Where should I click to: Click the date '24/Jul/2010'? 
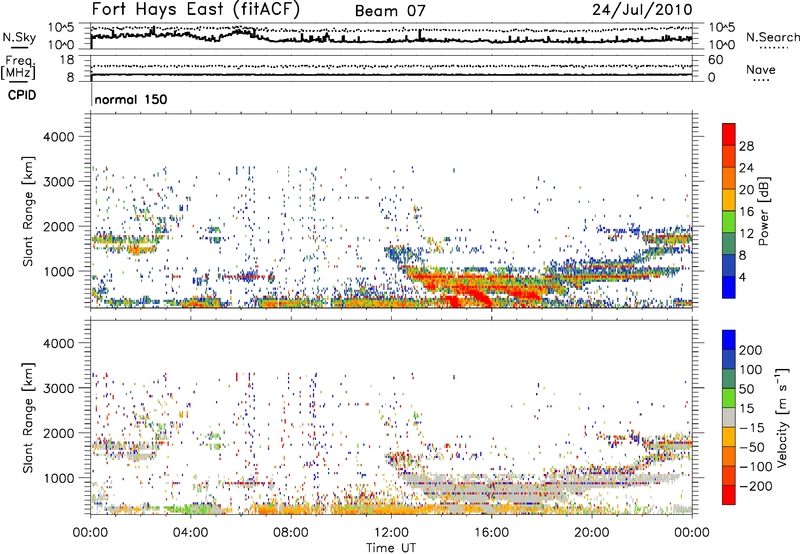click(642, 10)
